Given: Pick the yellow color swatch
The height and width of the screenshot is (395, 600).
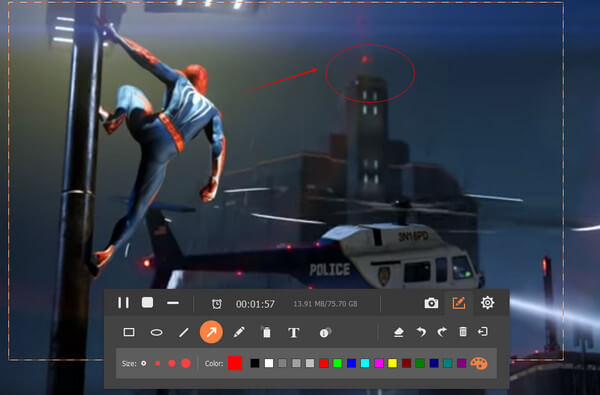Looking at the screenshot, I should tap(393, 363).
